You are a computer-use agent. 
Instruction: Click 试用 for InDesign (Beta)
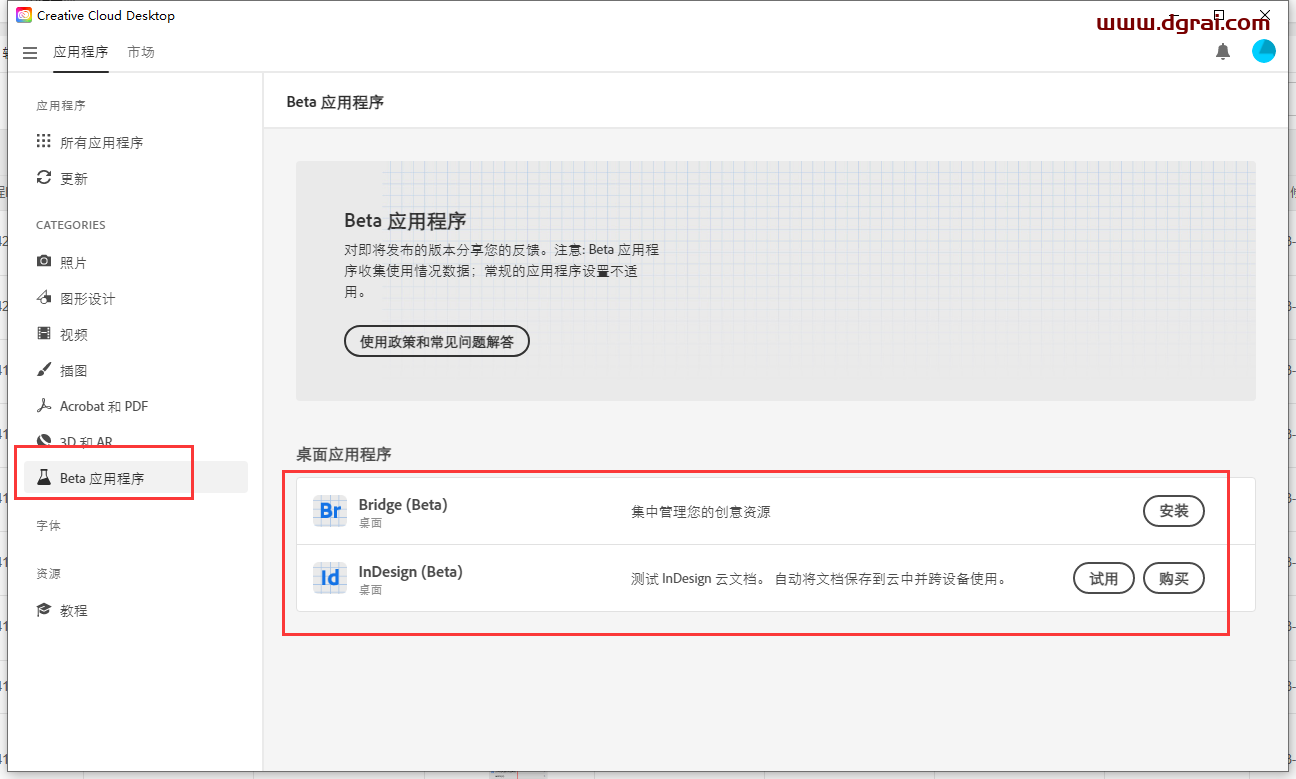[x=1104, y=578]
